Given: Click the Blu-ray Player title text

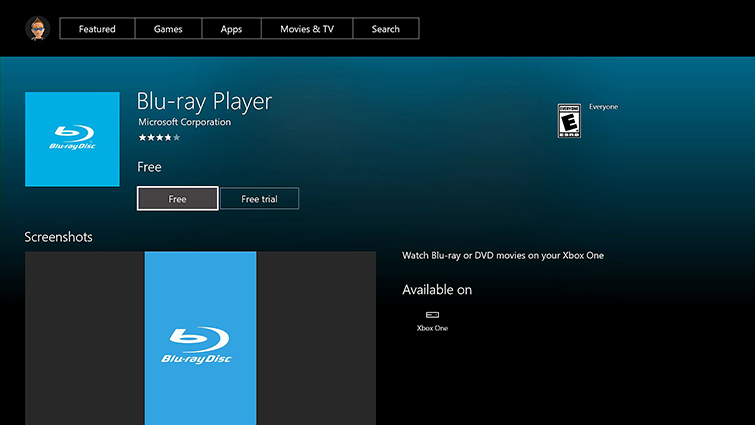Looking at the screenshot, I should click(x=204, y=102).
